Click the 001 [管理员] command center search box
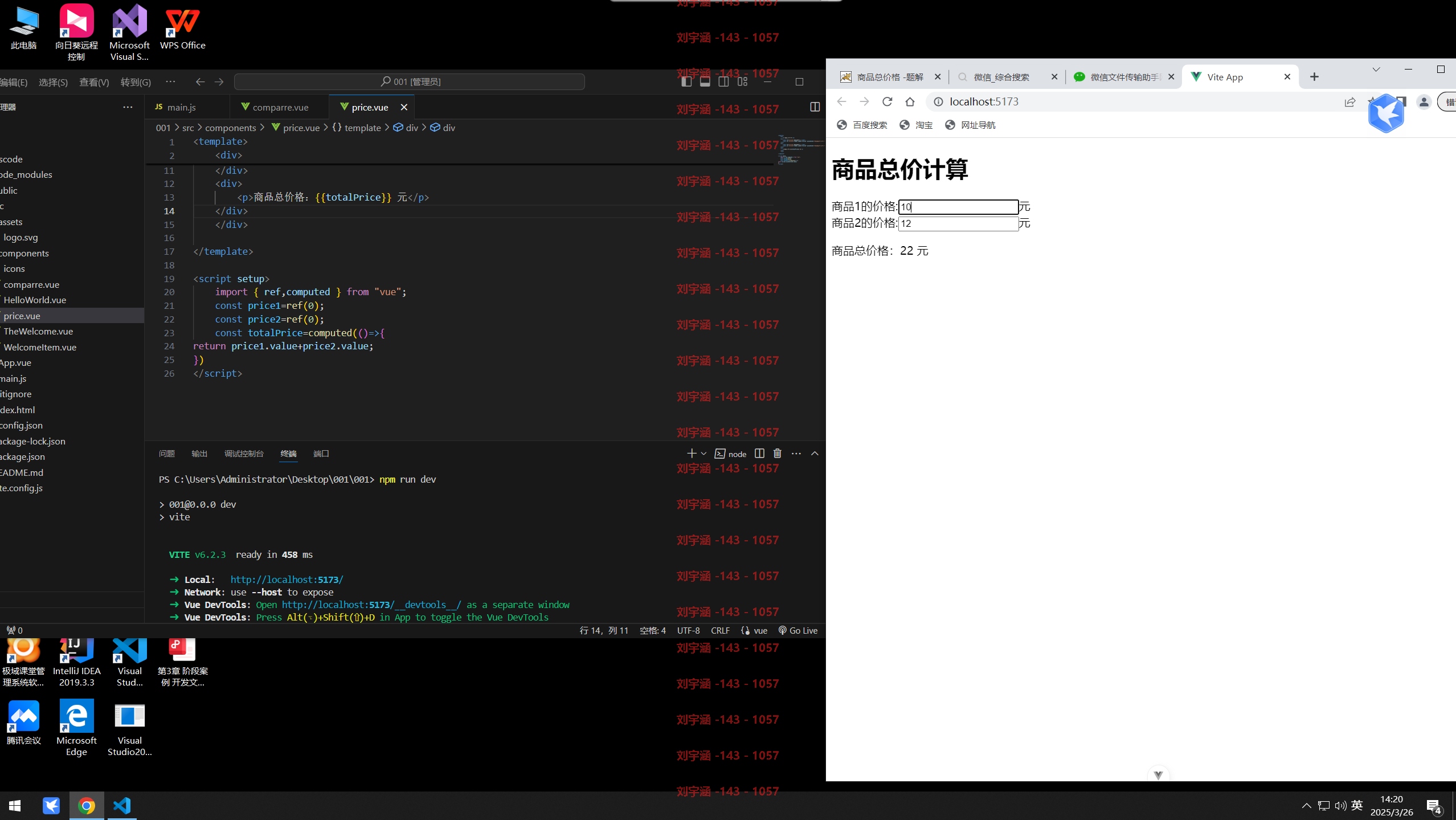Screen dimensions: 1456x820 click(410, 81)
